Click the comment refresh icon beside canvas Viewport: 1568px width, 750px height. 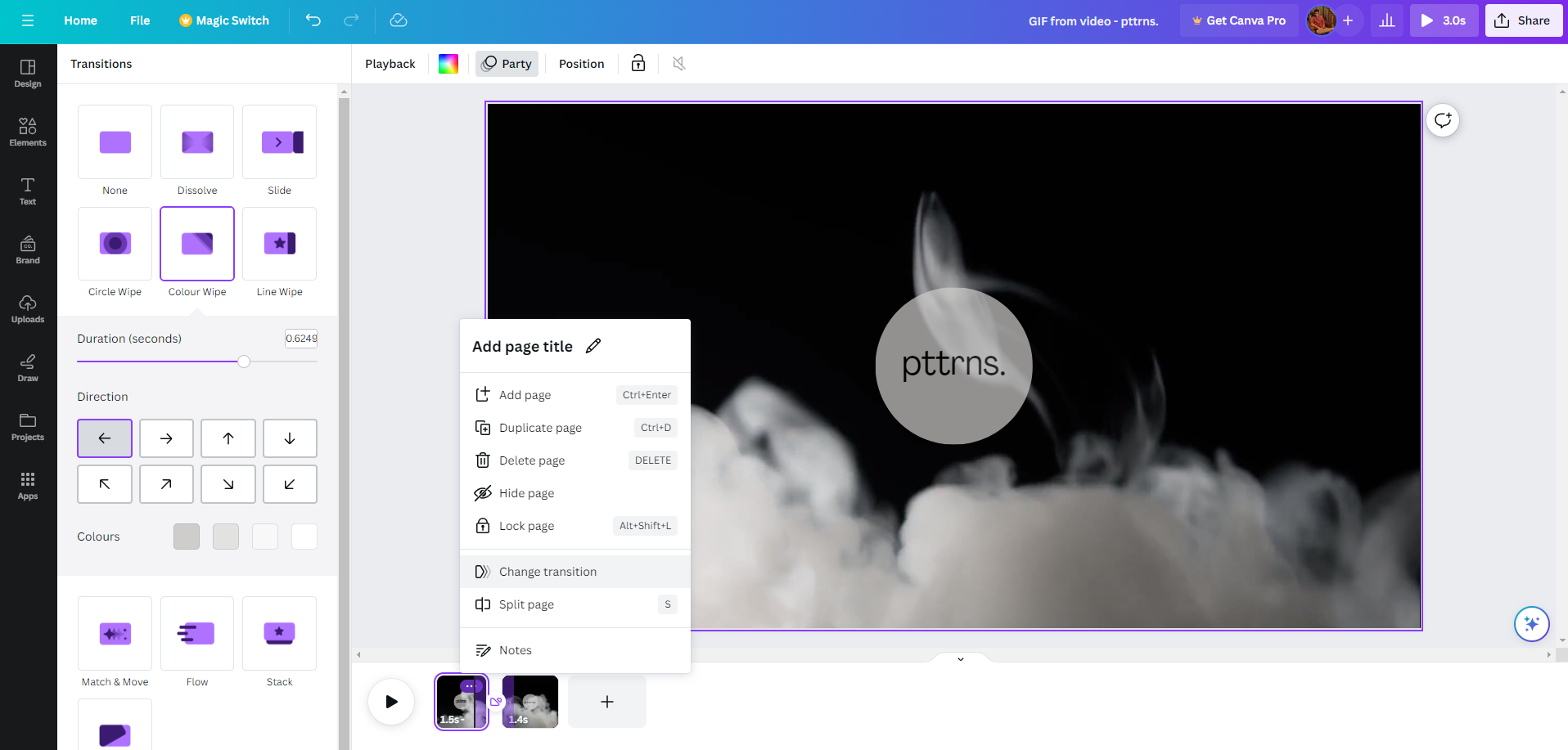tap(1443, 120)
